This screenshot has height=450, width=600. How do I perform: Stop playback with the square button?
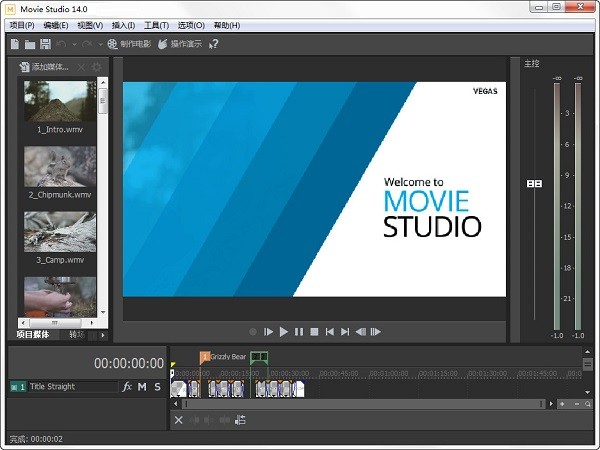pyautogui.click(x=314, y=331)
